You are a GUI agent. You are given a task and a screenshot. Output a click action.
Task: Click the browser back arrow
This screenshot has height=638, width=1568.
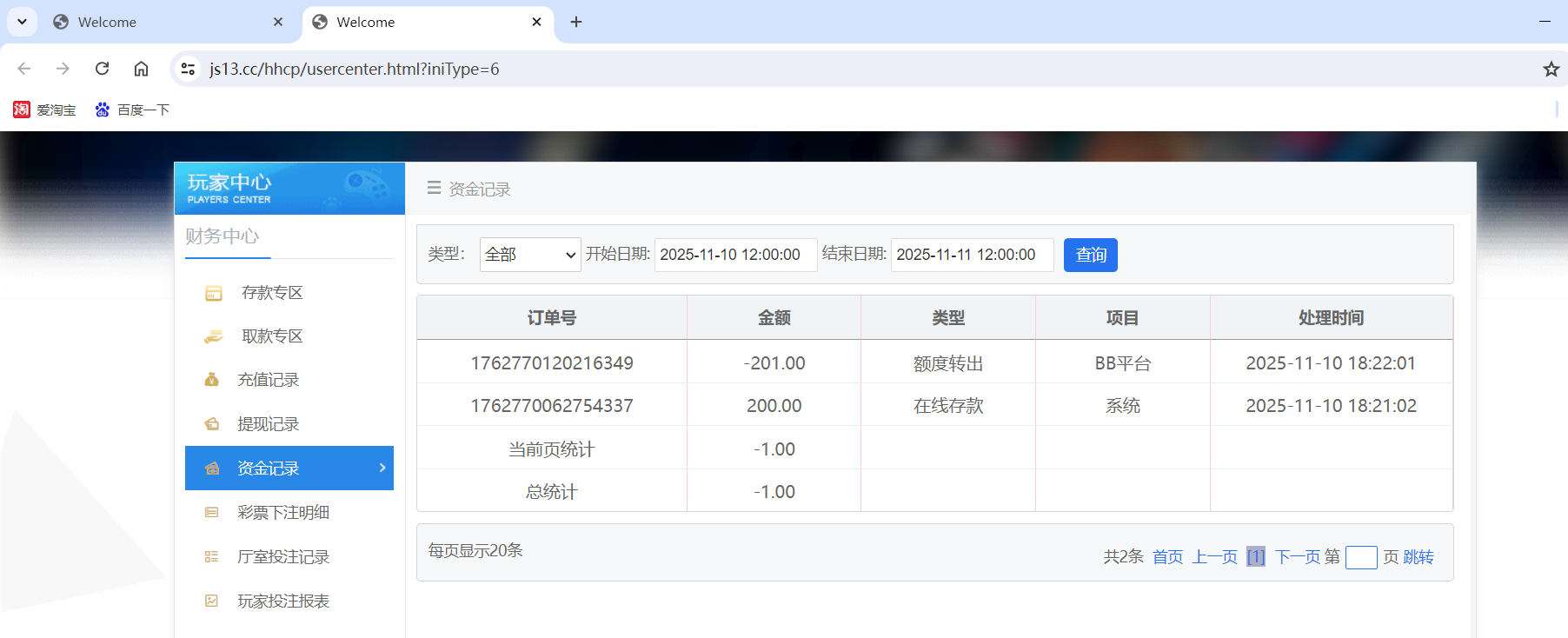coord(24,69)
